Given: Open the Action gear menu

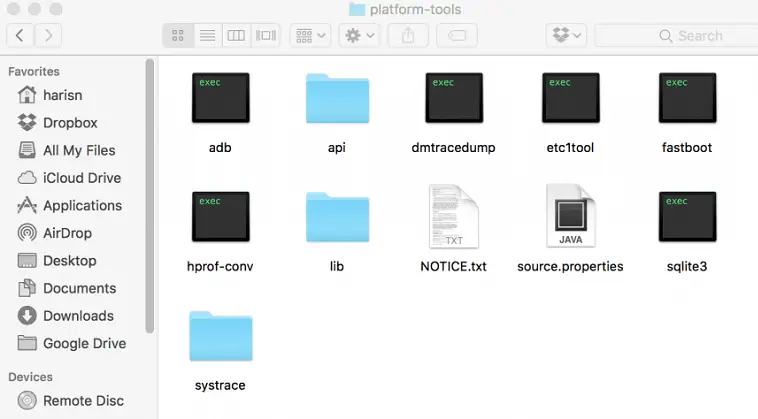Looking at the screenshot, I should (359, 35).
